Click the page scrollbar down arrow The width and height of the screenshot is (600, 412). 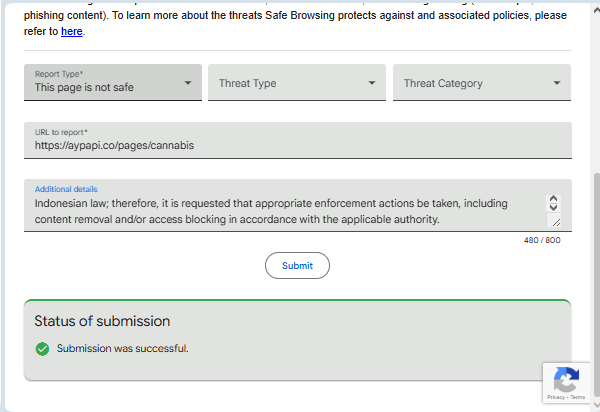593,405
